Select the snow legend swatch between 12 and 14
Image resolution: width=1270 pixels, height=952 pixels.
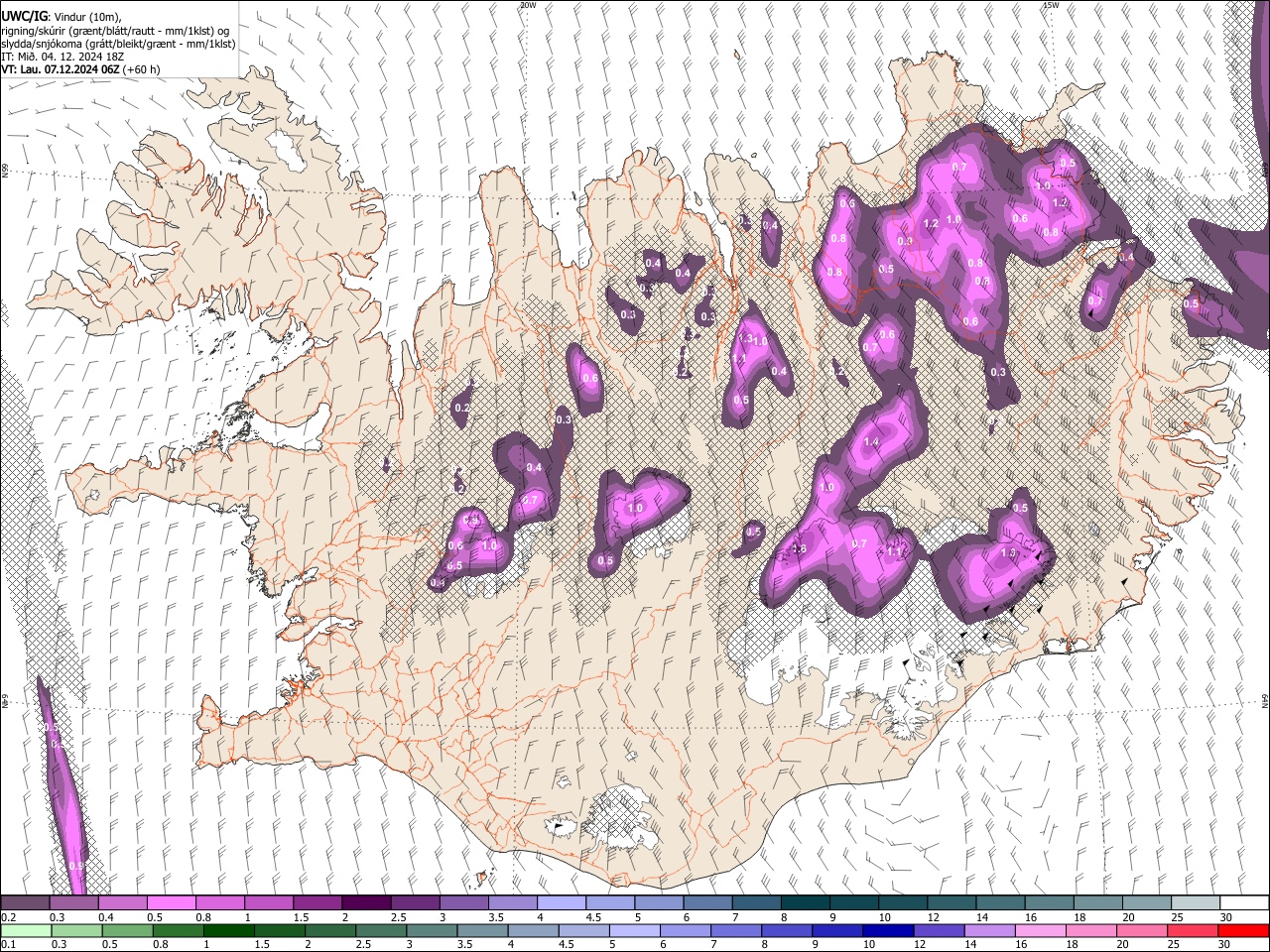tap(953, 903)
